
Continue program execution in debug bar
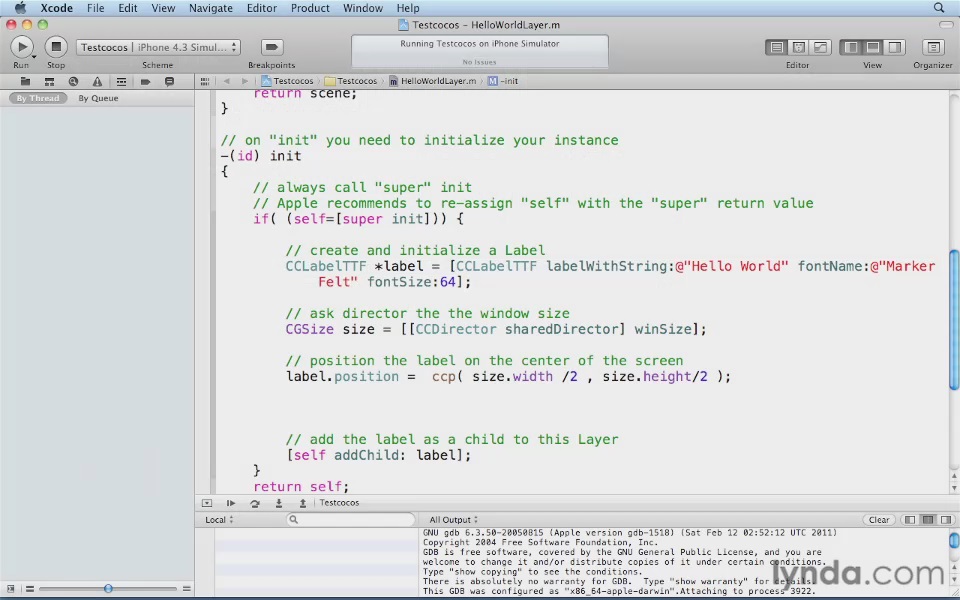231,503
